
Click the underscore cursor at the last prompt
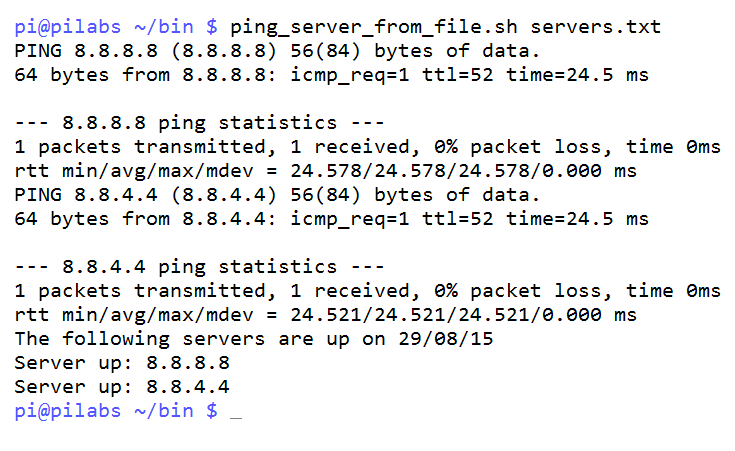click(235, 414)
